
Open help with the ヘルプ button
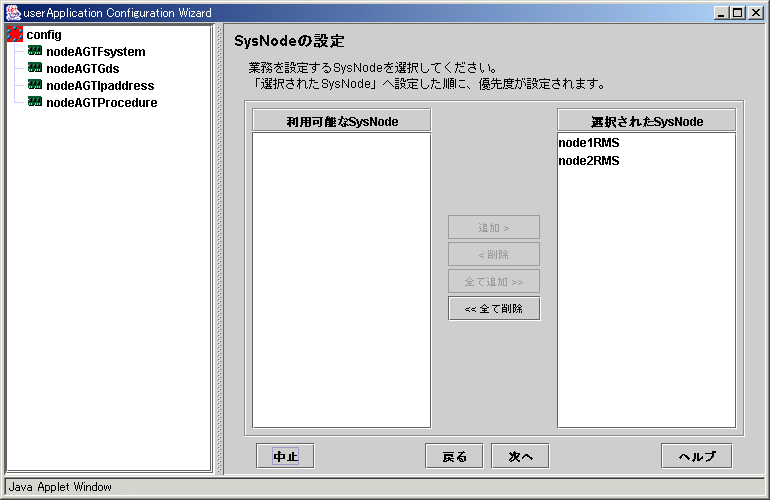(x=696, y=456)
